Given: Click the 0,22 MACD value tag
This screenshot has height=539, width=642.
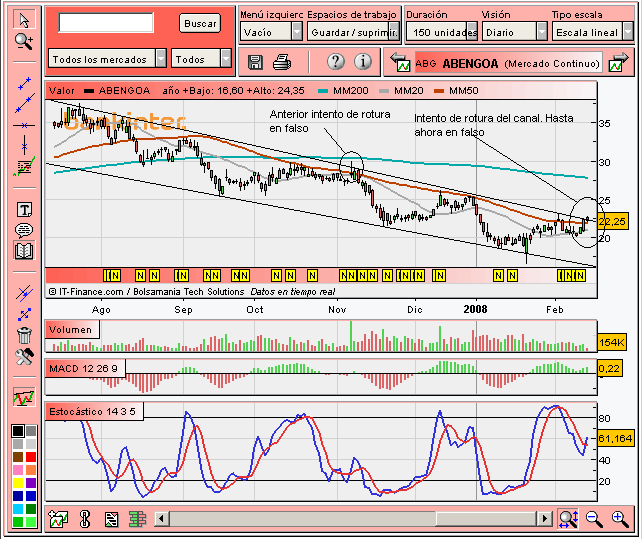Looking at the screenshot, I should 609,369.
